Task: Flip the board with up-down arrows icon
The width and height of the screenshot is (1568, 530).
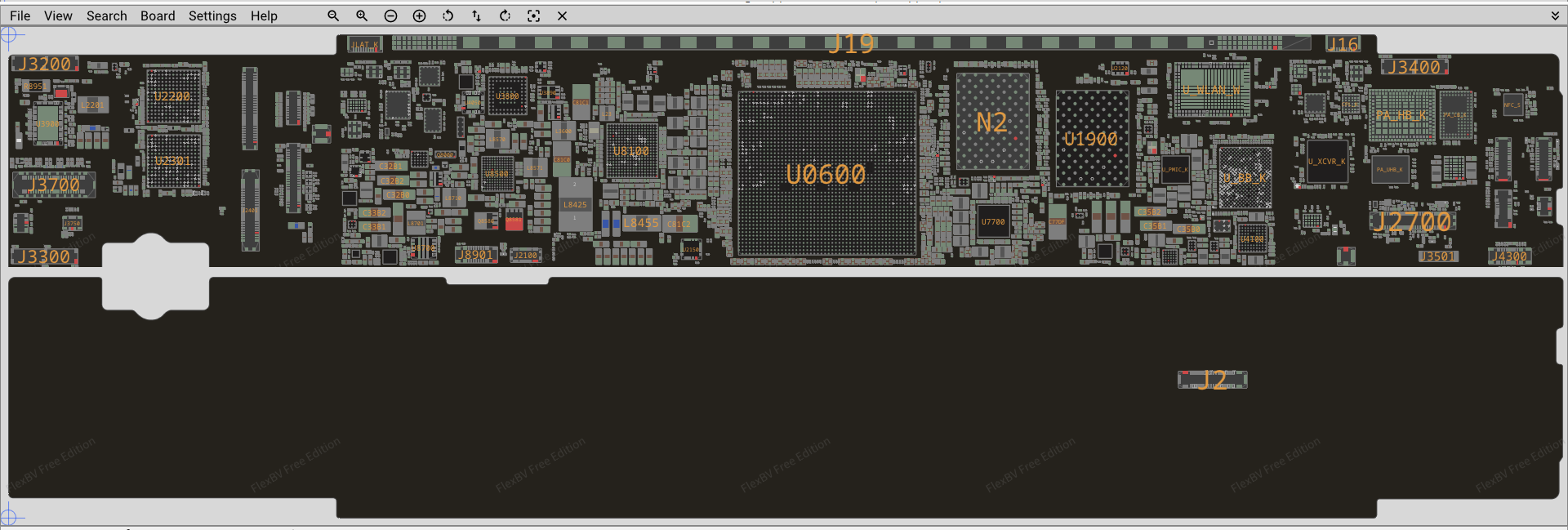Action: tap(476, 16)
